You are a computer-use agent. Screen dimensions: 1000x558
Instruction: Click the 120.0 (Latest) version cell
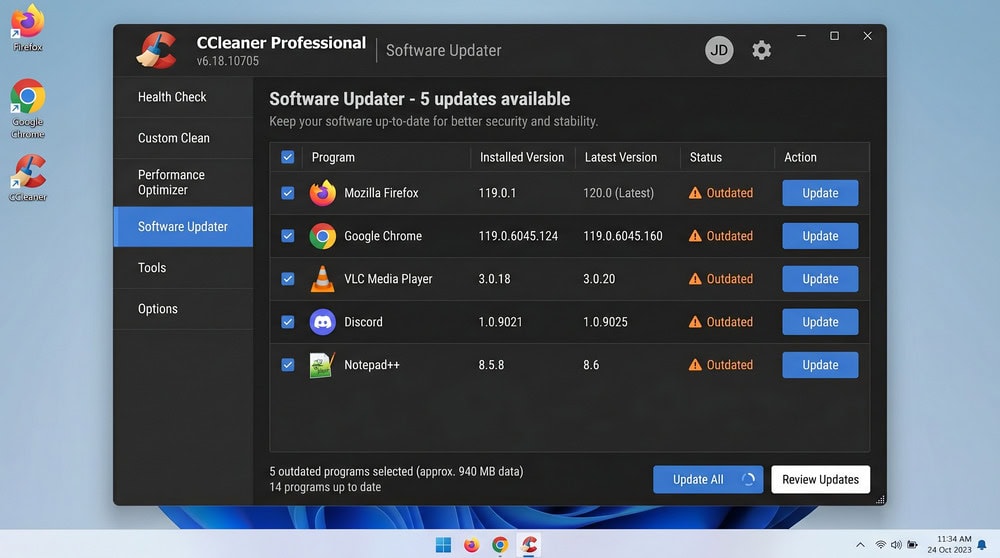tap(619, 193)
